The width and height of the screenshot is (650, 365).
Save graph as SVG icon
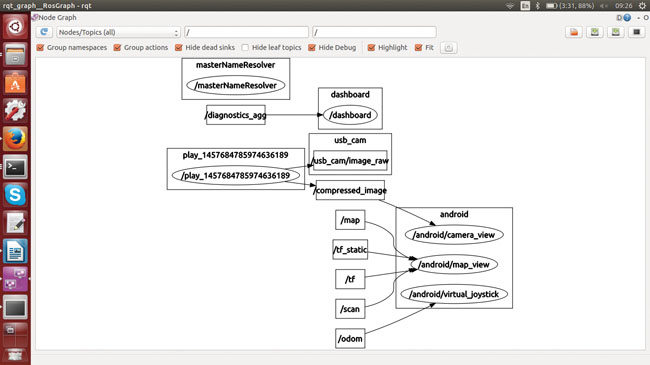pyautogui.click(x=615, y=32)
